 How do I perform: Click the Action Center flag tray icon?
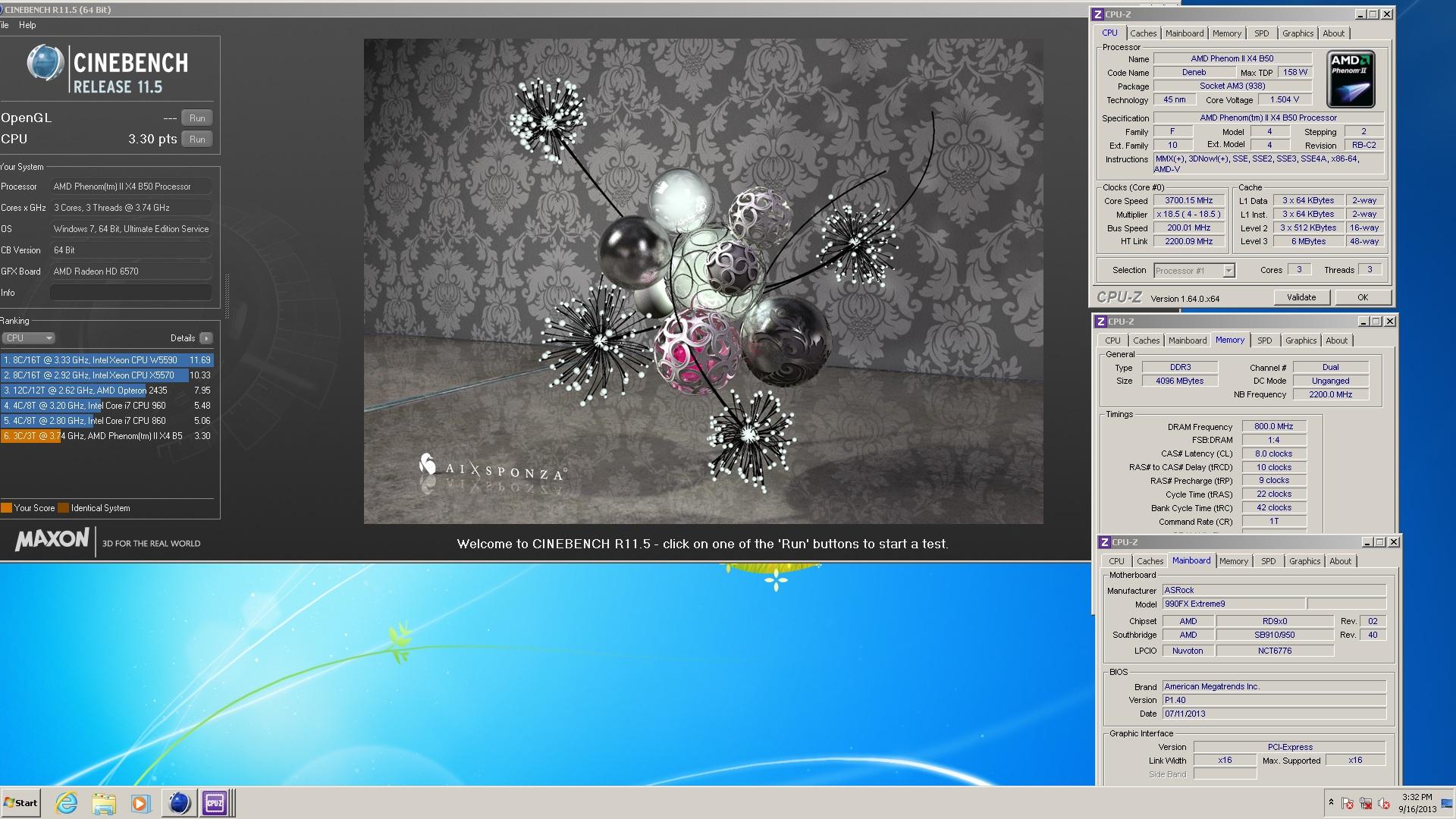point(1348,804)
